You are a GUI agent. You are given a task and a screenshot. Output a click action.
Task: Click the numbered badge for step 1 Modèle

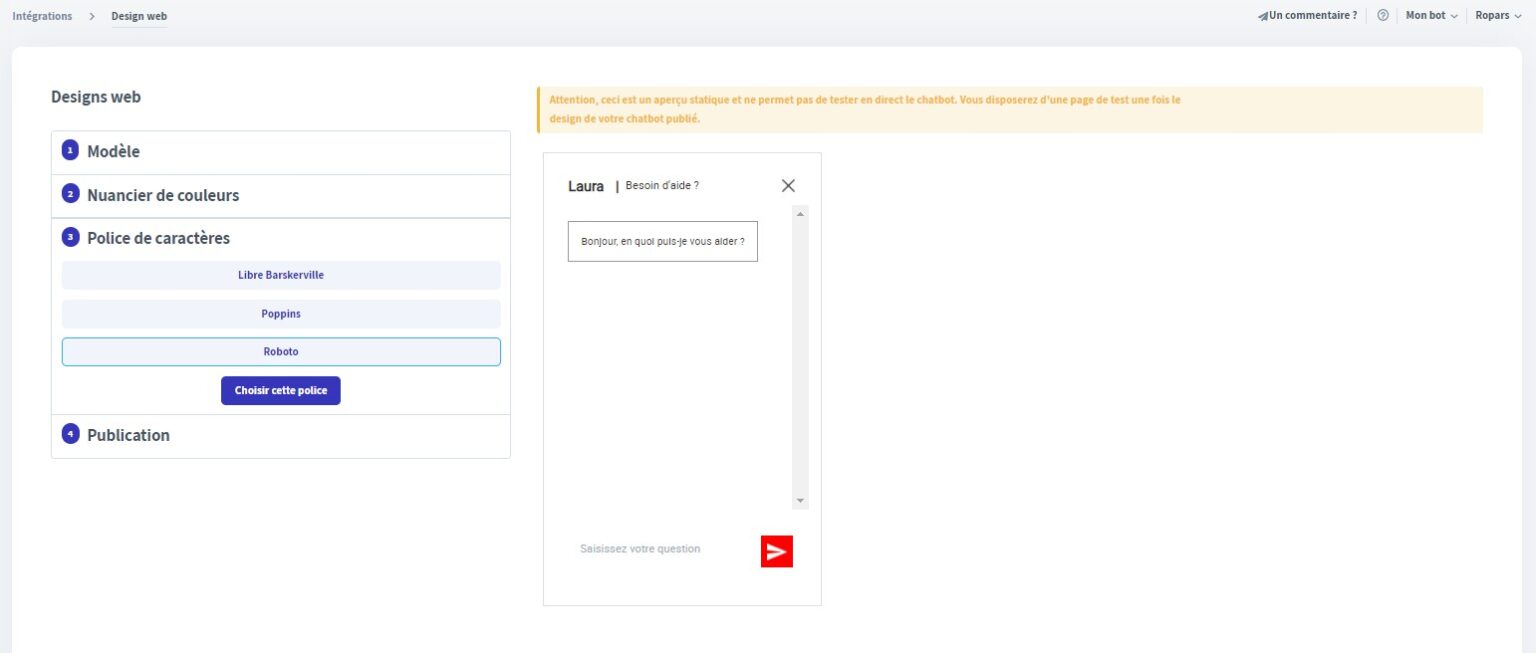coord(69,150)
